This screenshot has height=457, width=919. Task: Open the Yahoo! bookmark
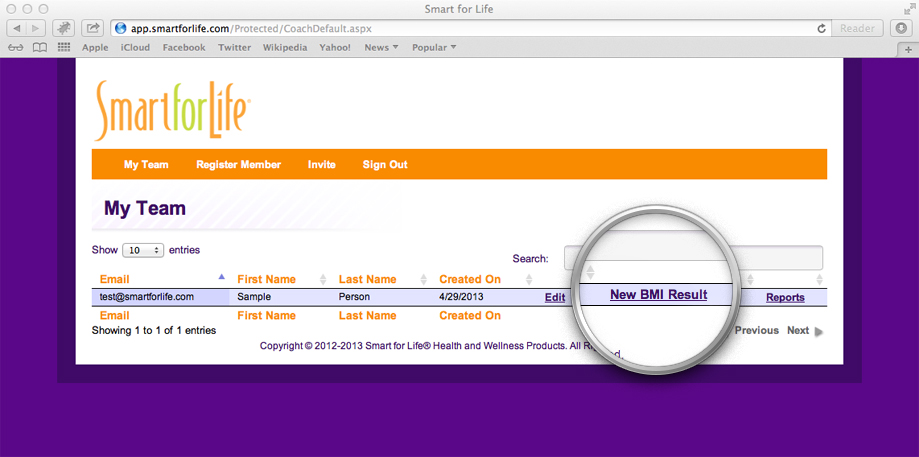[x=335, y=47]
